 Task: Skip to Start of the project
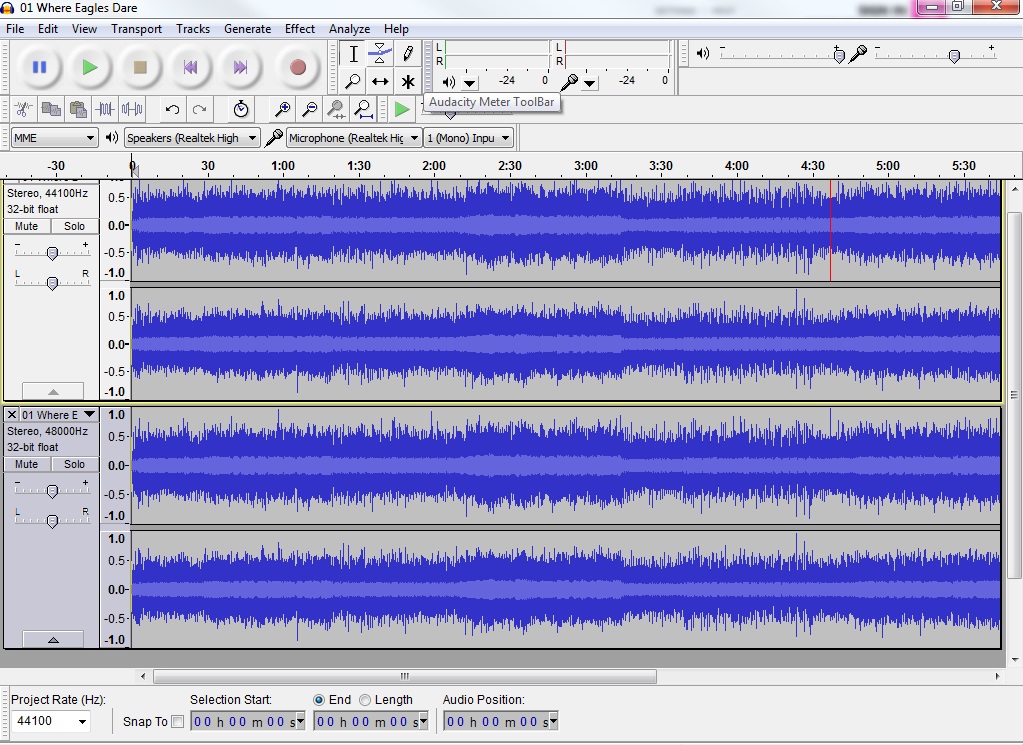[x=190, y=67]
